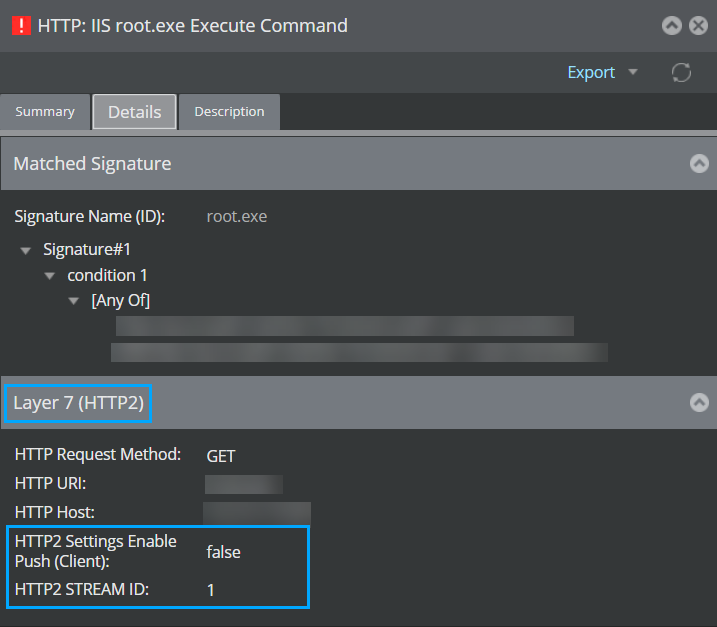
Task: Click the Export dropdown arrow
Action: click(x=633, y=72)
